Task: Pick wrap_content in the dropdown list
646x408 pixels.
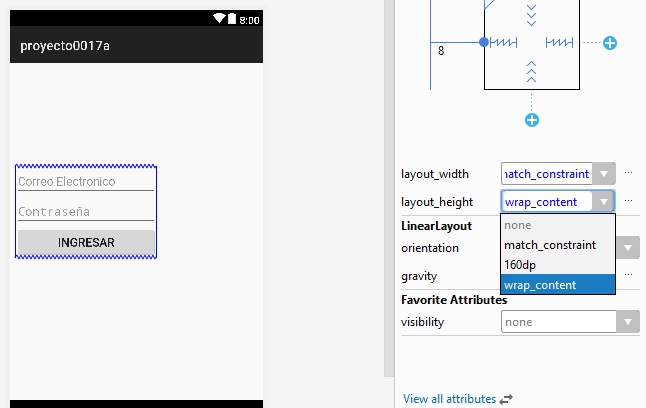Action: [541, 284]
